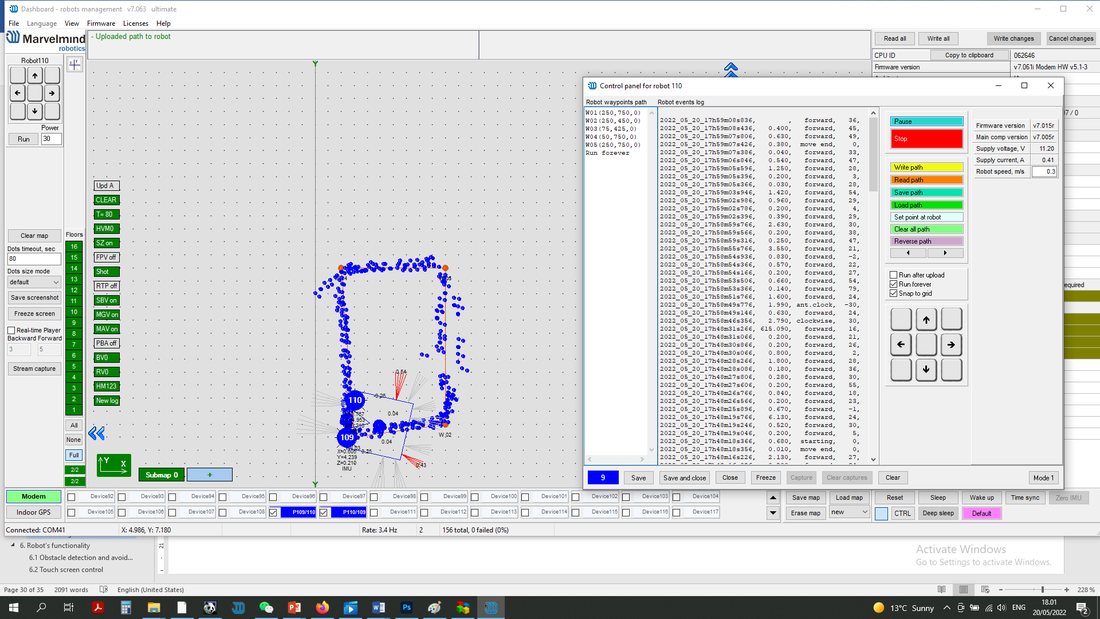Enable Run after upload checkbox

pyautogui.click(x=894, y=275)
